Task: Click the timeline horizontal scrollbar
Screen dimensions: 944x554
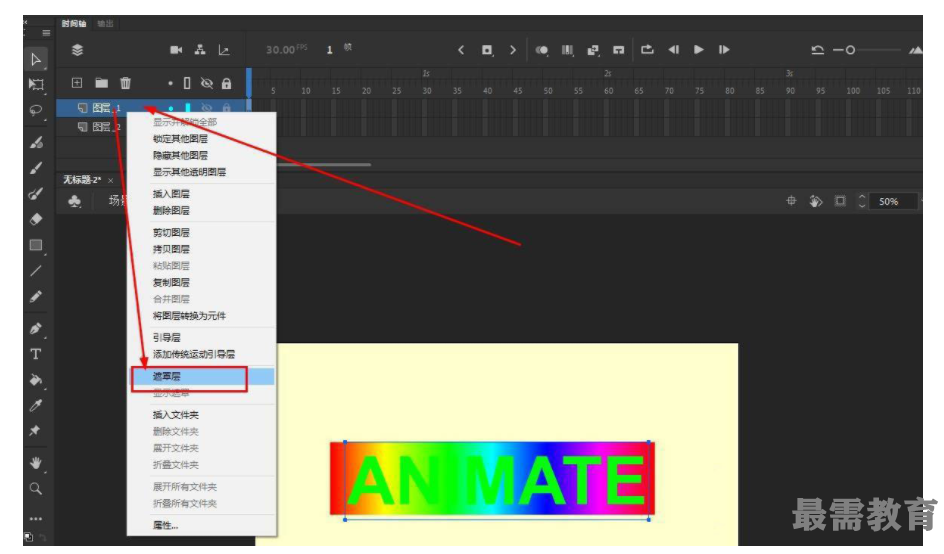Action: pyautogui.click(x=324, y=164)
